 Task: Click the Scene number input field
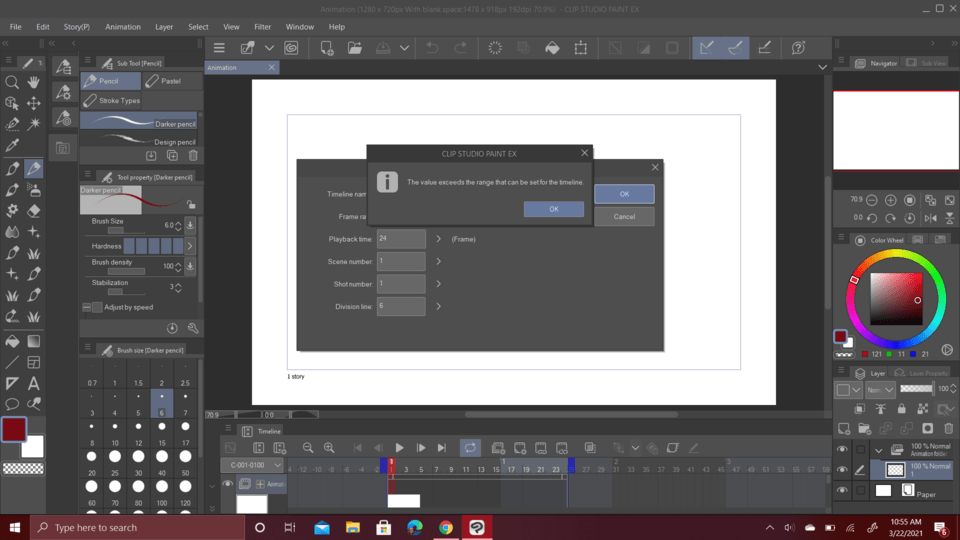pyautogui.click(x=401, y=262)
